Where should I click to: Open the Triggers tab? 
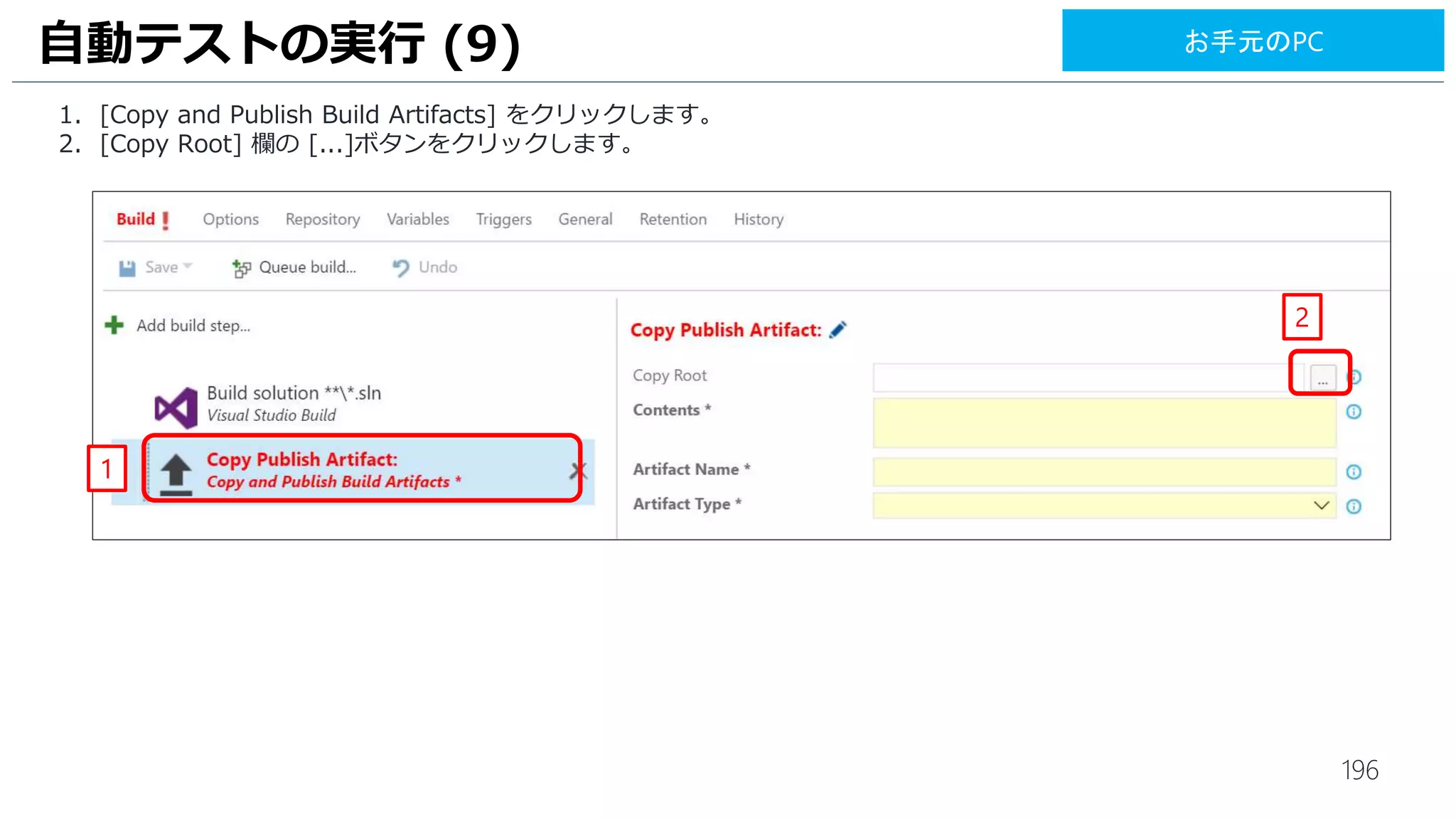click(x=503, y=220)
